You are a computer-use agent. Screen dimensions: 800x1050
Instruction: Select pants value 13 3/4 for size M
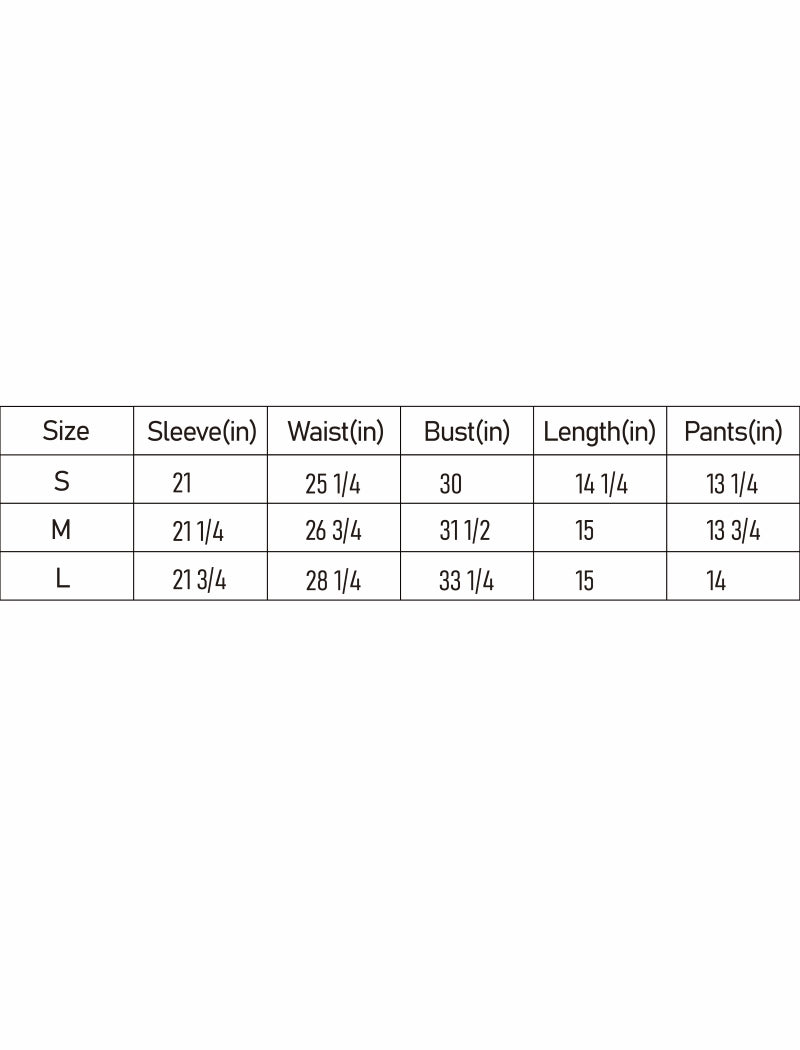point(733,532)
